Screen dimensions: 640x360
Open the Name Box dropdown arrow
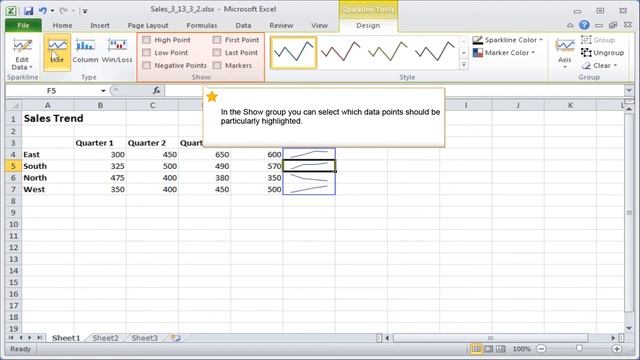103,91
